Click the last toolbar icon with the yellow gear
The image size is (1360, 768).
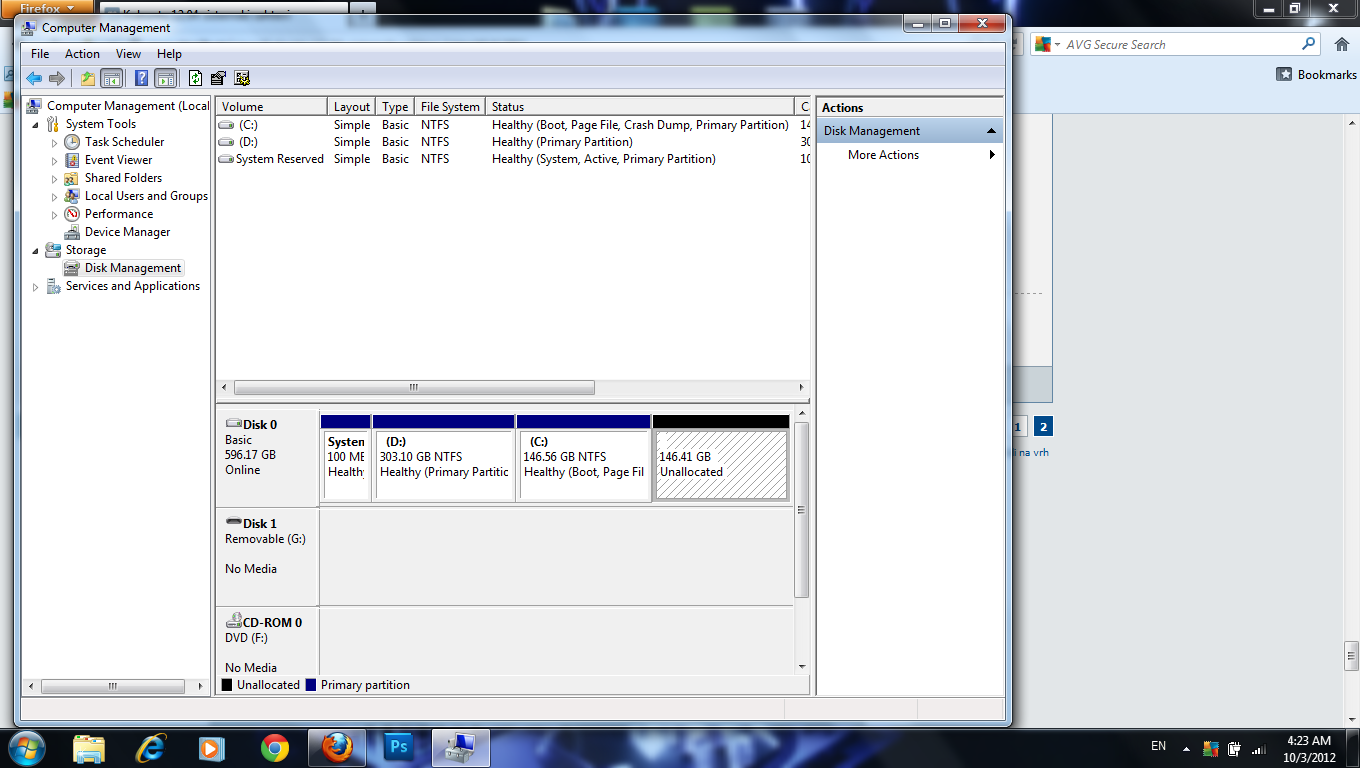click(241, 78)
